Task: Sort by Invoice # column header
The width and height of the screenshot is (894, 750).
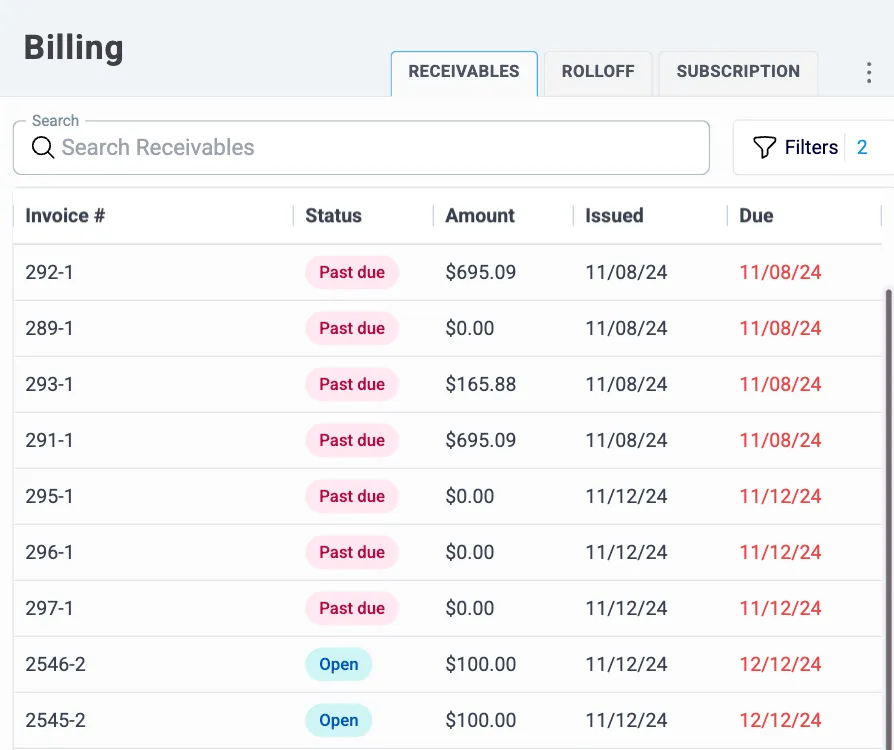Action: coord(65,216)
